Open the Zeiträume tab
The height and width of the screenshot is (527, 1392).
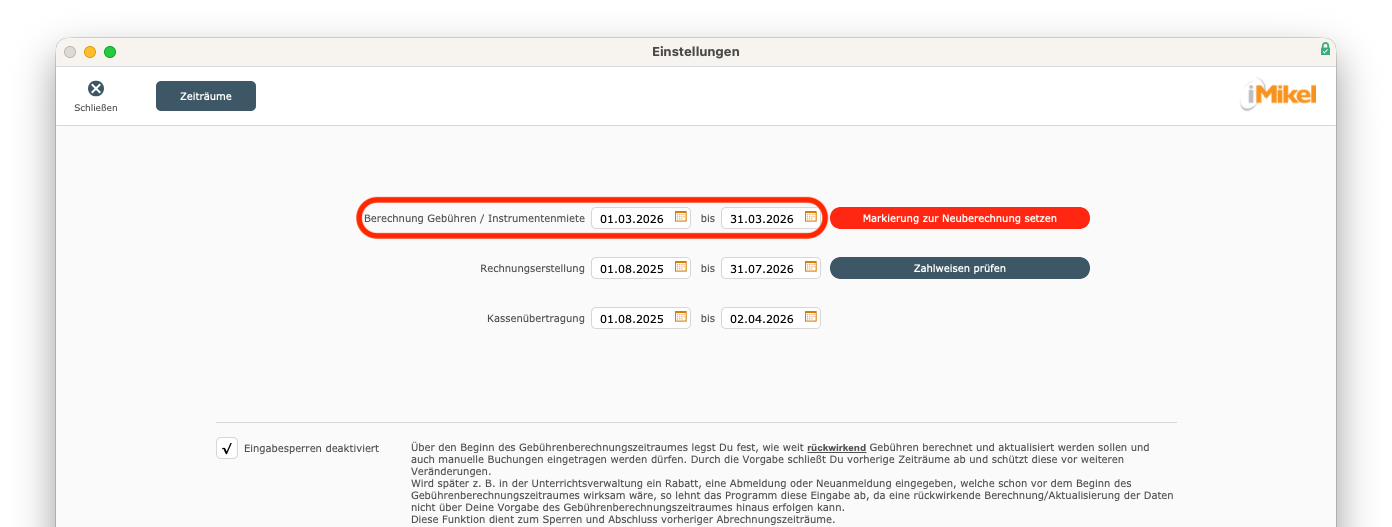(x=206, y=96)
